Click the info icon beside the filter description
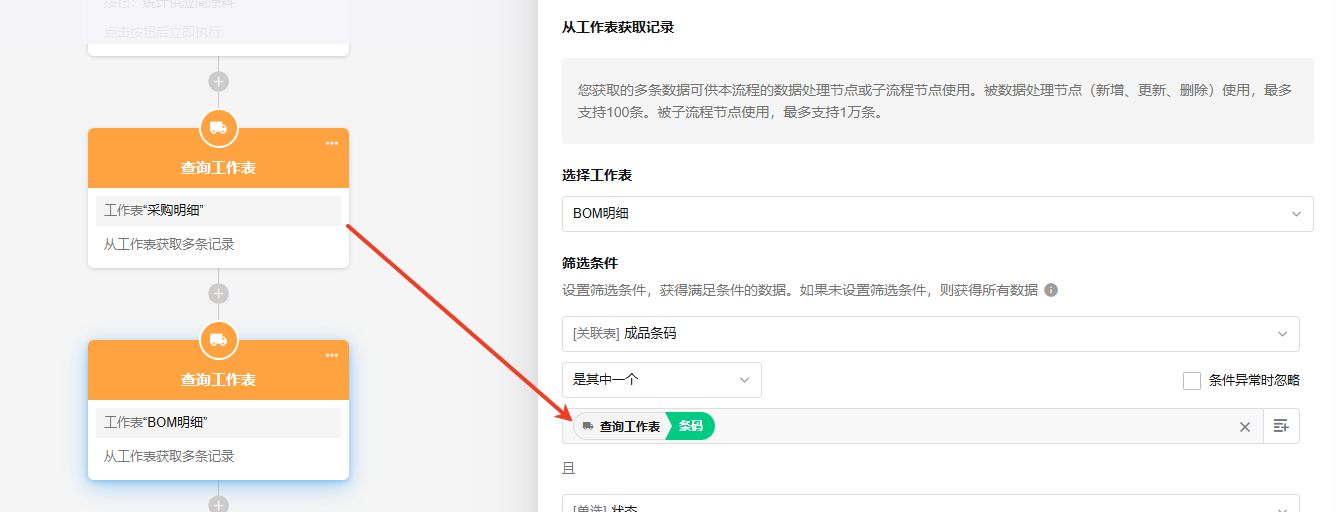Viewport: 1336px width, 512px height. [1051, 290]
